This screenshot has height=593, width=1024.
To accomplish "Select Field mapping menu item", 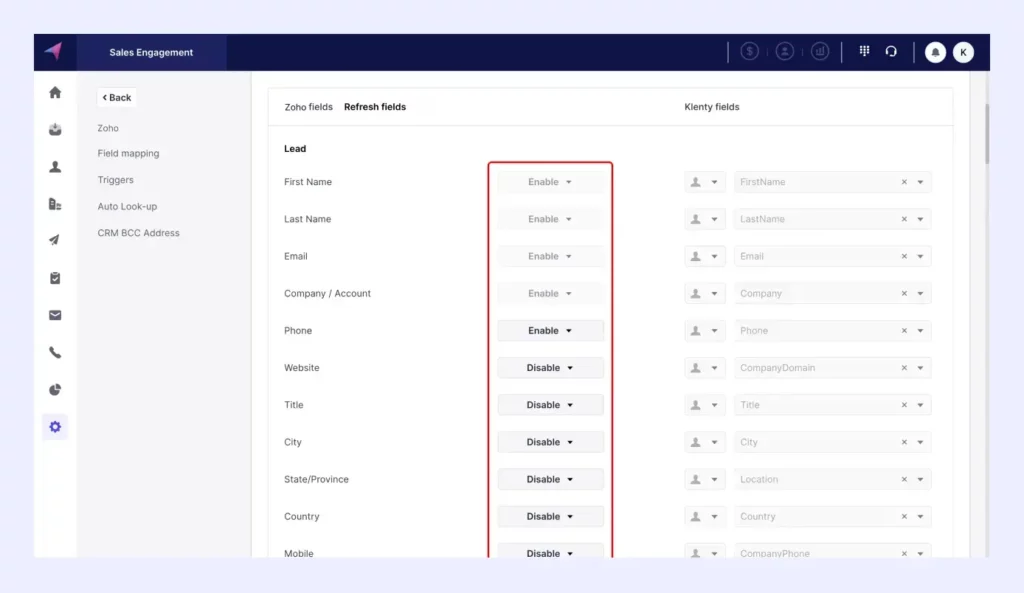I will tap(129, 153).
